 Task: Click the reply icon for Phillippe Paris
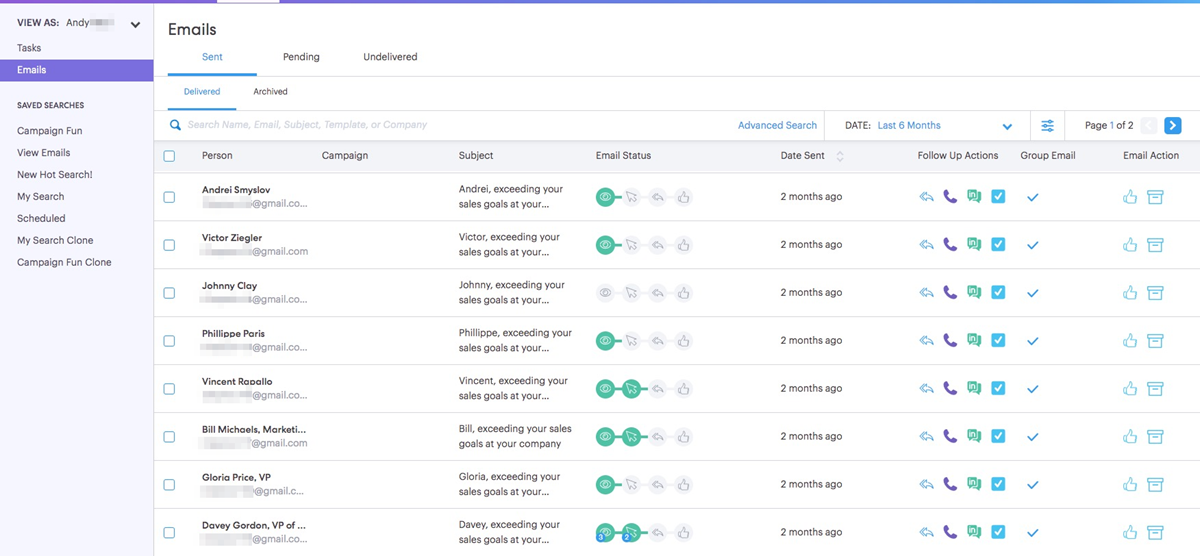point(927,341)
